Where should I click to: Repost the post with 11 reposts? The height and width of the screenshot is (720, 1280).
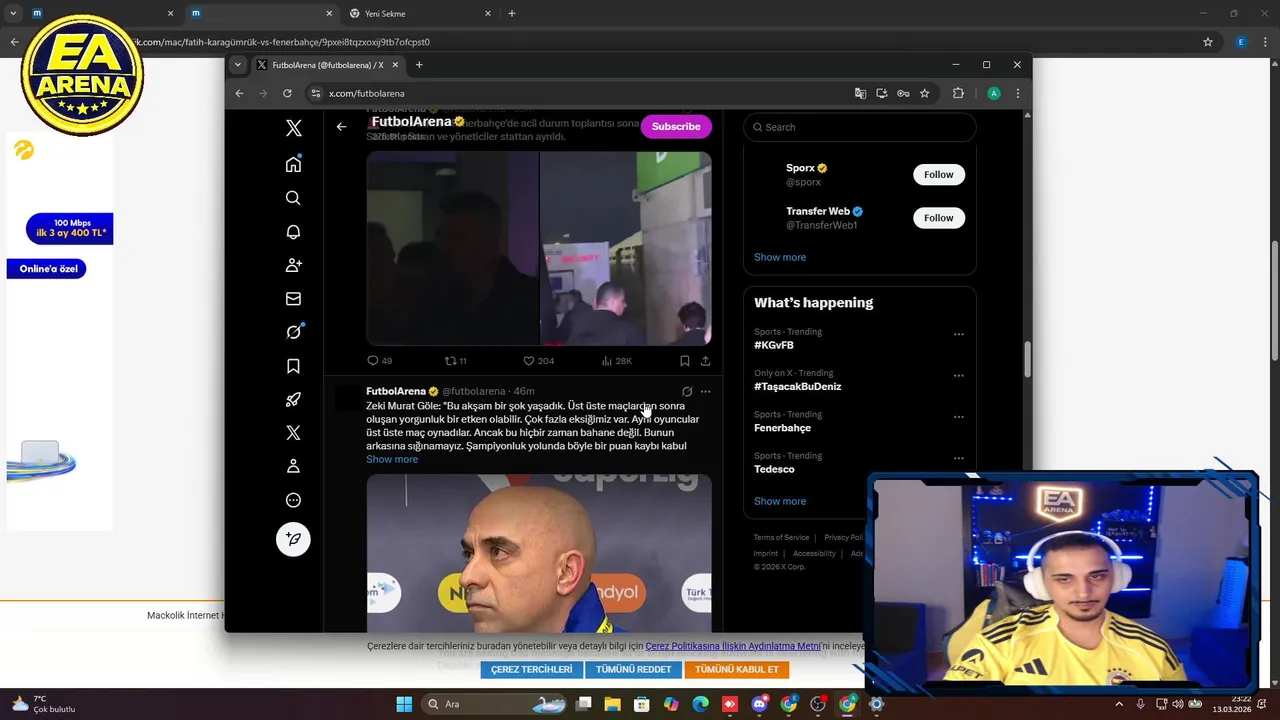pyautogui.click(x=456, y=361)
